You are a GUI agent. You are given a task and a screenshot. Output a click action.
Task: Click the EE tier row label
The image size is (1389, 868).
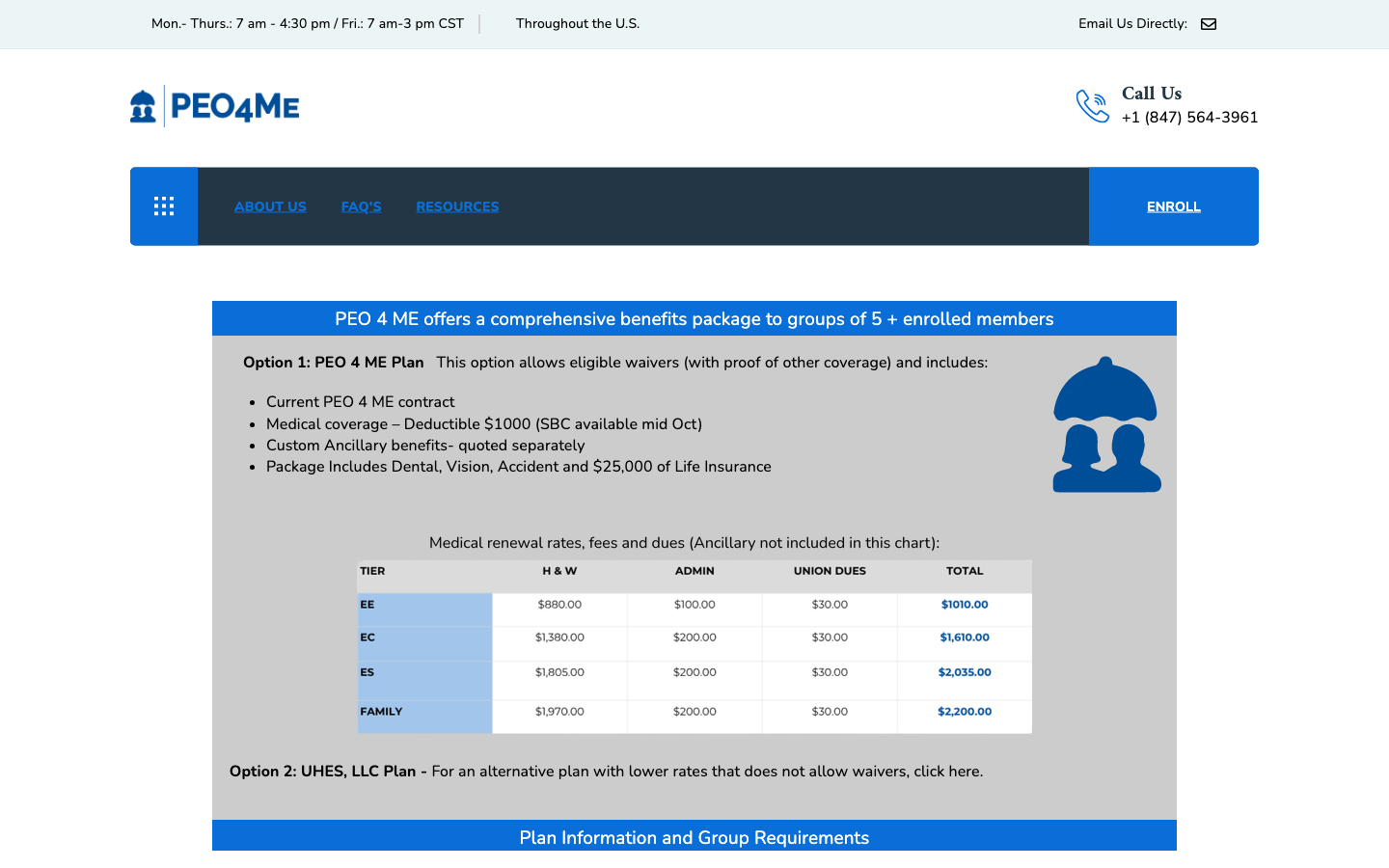(x=368, y=605)
